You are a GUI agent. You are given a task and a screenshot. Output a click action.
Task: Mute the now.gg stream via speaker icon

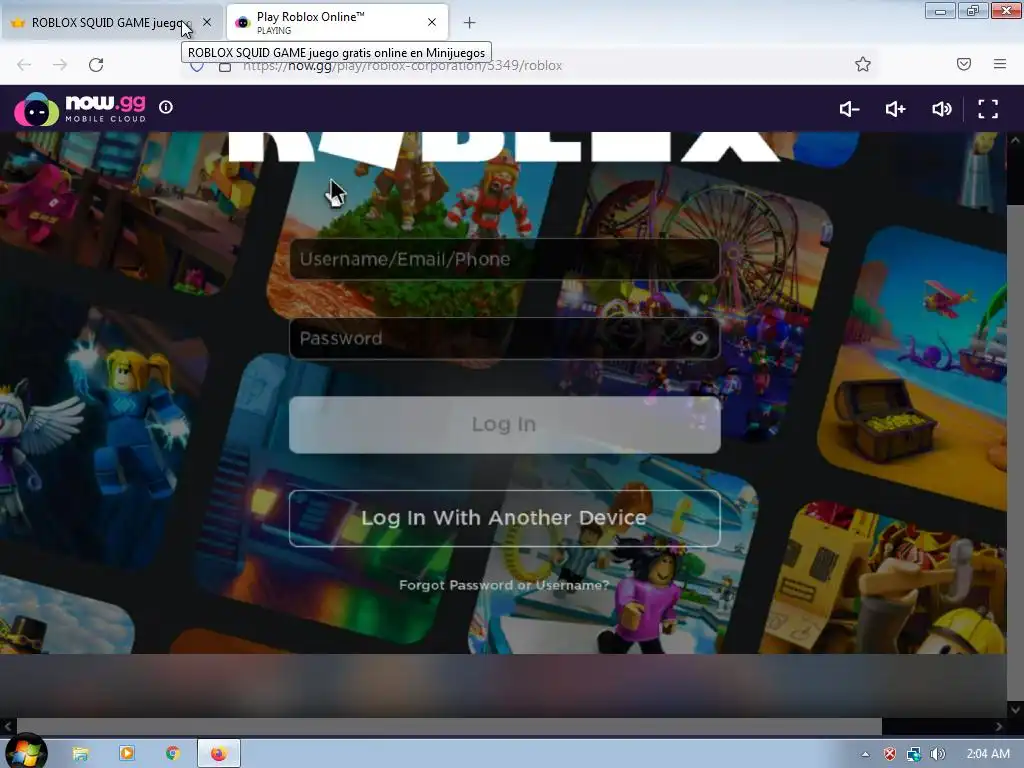coord(942,109)
